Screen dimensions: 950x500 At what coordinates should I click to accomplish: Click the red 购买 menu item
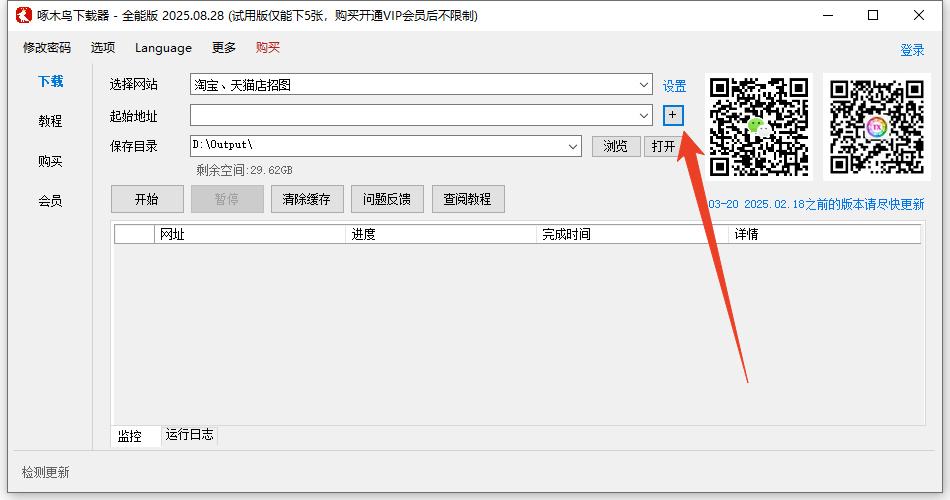point(268,48)
